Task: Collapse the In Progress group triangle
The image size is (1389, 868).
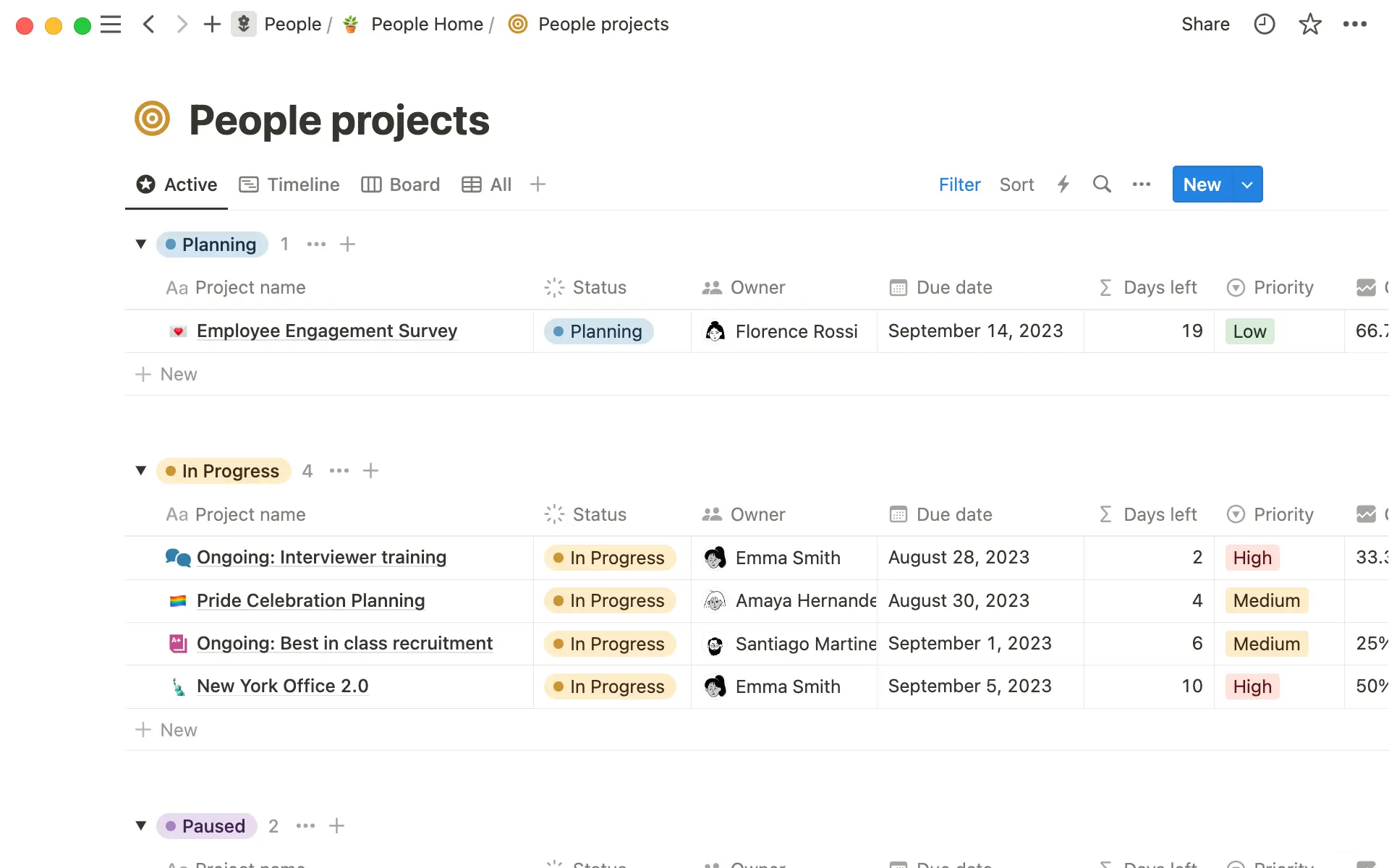Action: (x=141, y=470)
